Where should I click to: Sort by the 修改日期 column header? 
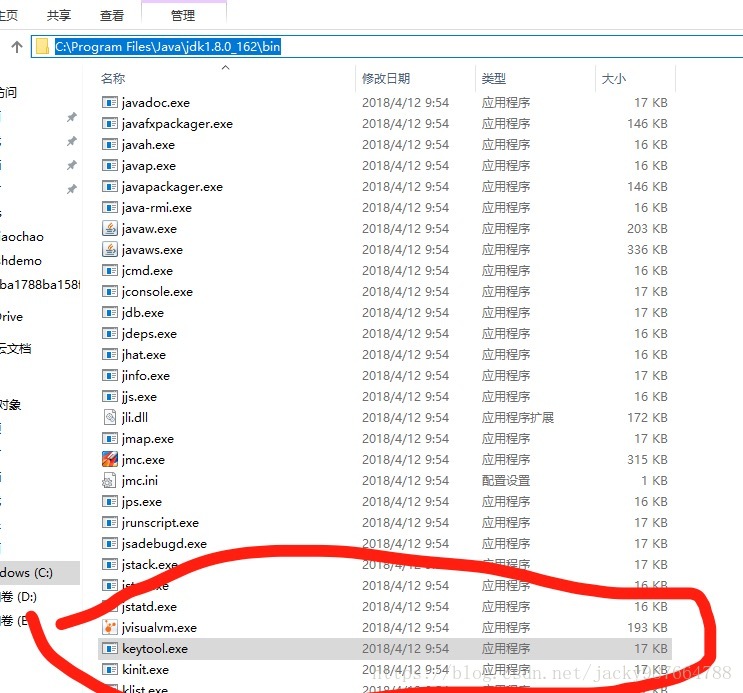[x=386, y=78]
